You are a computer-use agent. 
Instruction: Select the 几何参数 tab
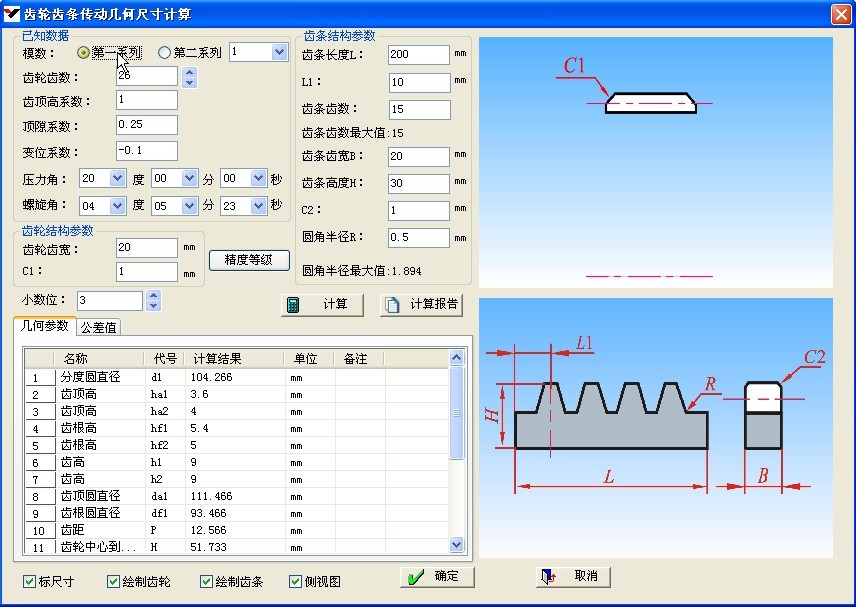[x=44, y=326]
